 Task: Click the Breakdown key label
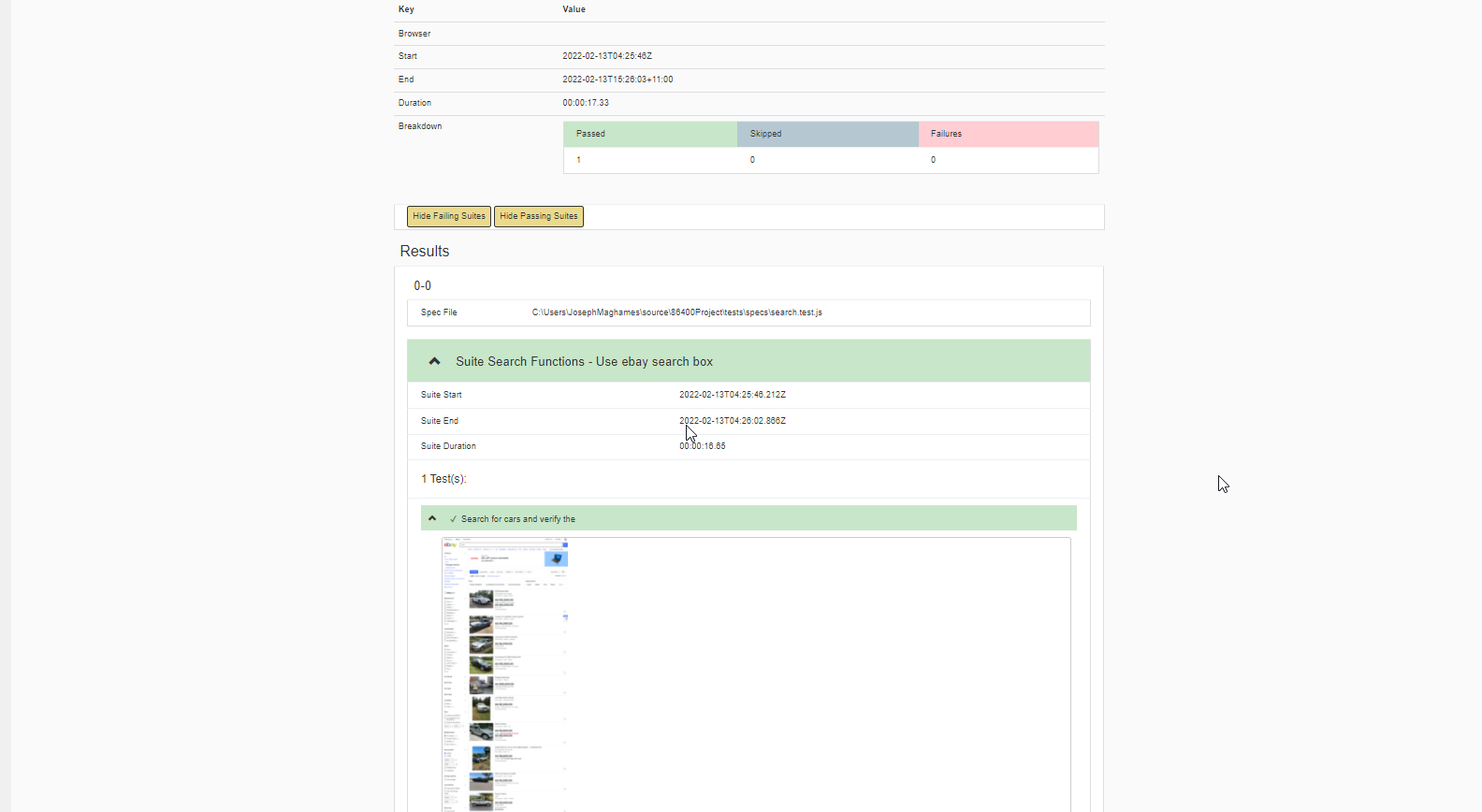(x=420, y=126)
